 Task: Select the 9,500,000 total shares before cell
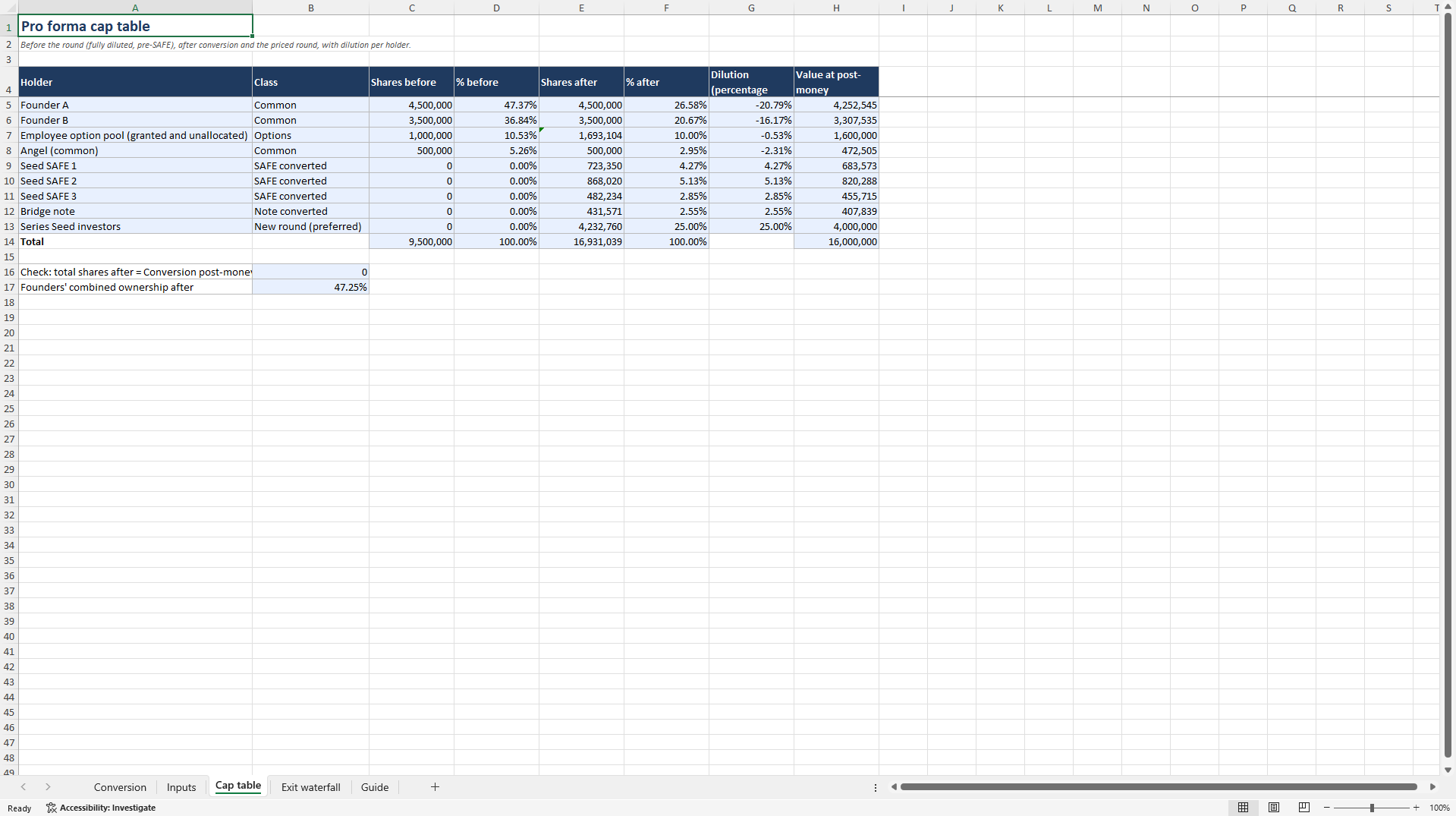point(411,241)
